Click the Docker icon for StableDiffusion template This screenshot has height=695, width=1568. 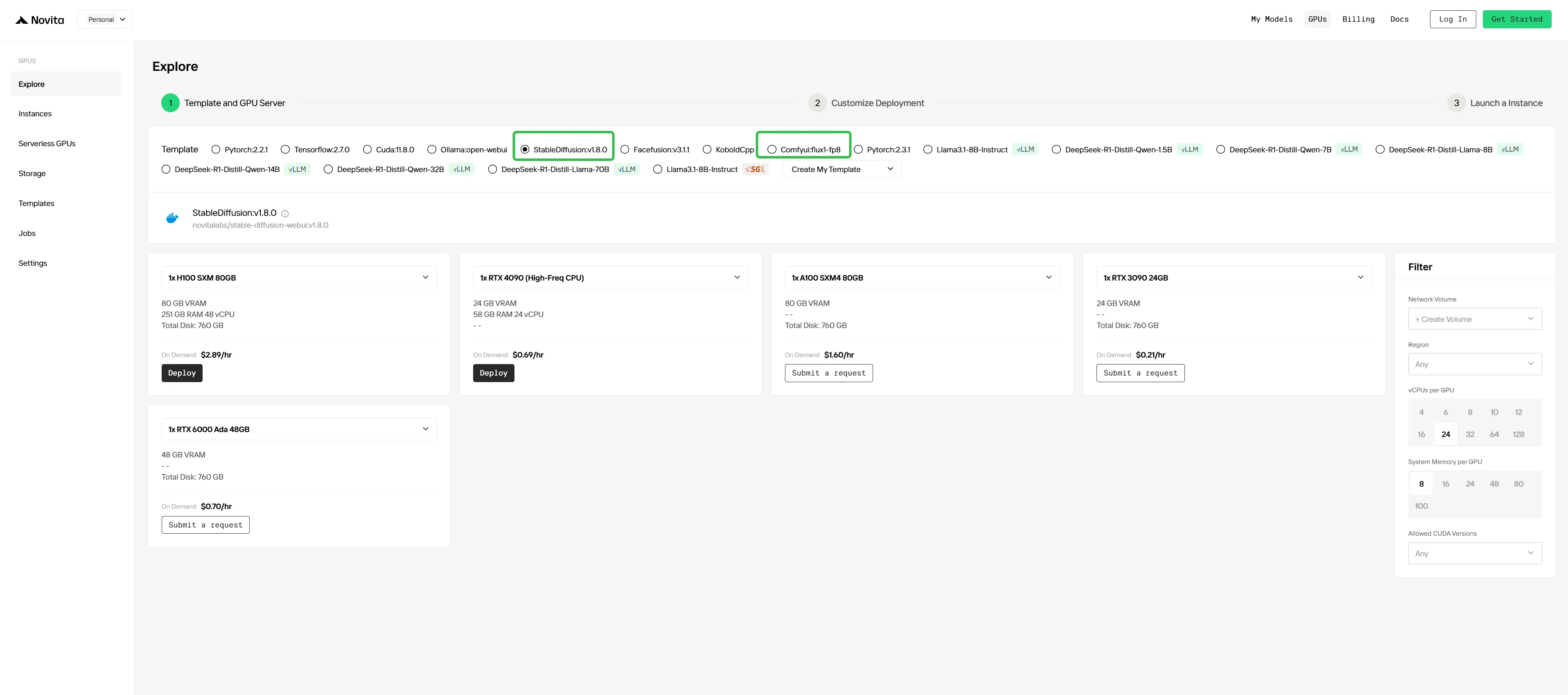pyautogui.click(x=172, y=218)
